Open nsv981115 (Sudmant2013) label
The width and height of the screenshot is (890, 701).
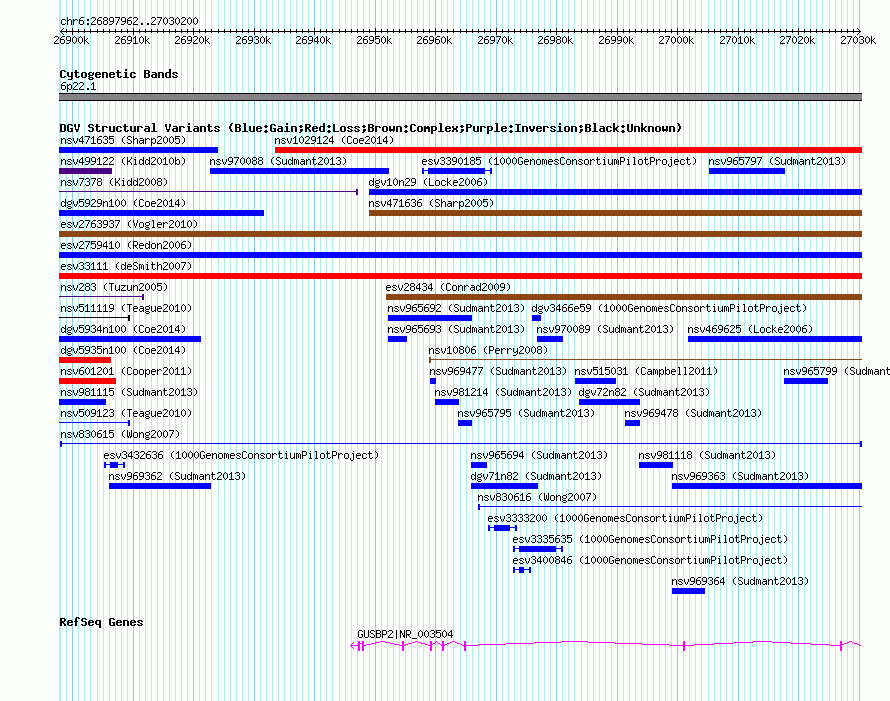129,392
